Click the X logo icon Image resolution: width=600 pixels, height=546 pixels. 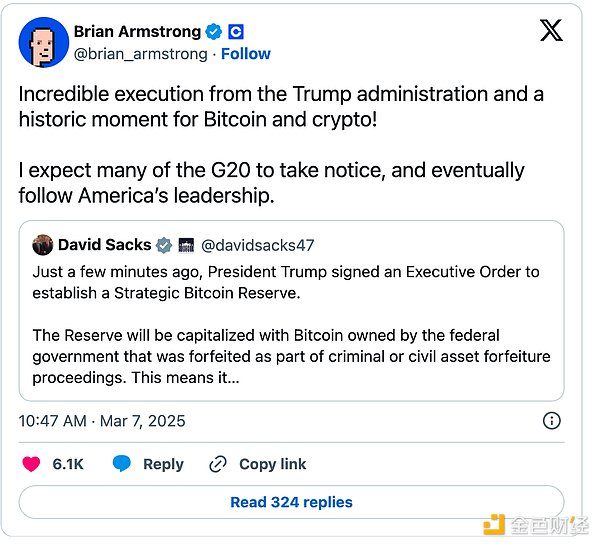point(551,32)
